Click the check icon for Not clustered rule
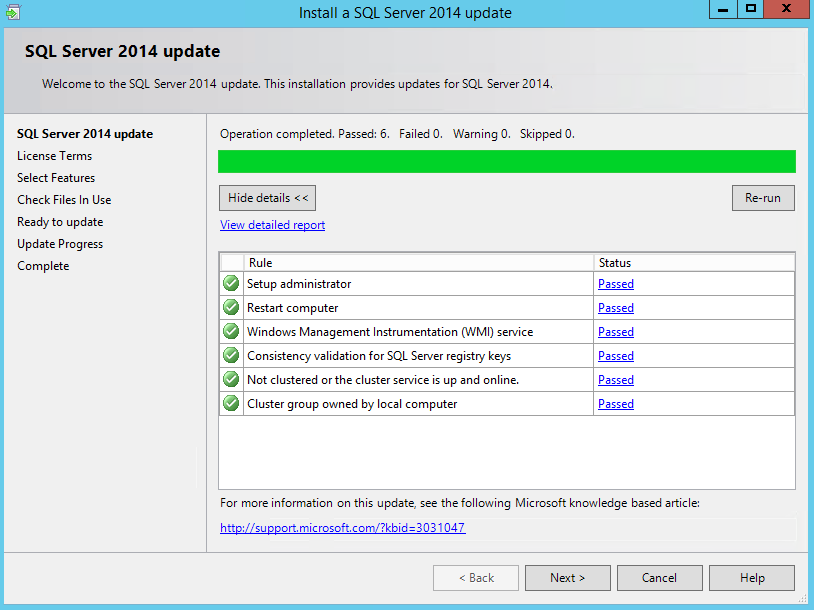814x610 pixels. (x=231, y=379)
